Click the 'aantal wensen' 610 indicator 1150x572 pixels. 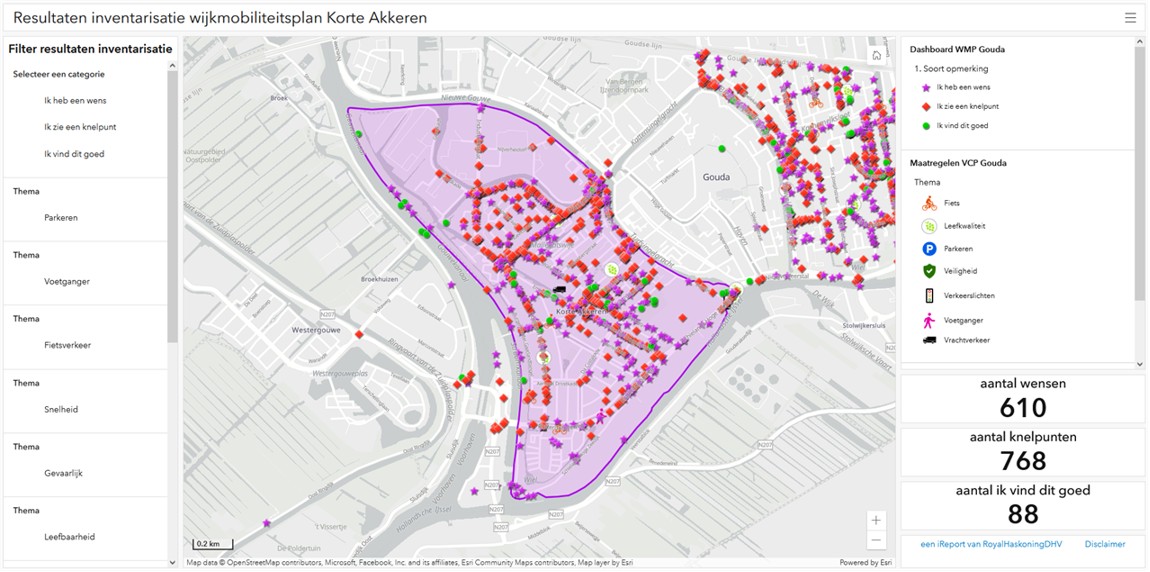(x=1022, y=399)
